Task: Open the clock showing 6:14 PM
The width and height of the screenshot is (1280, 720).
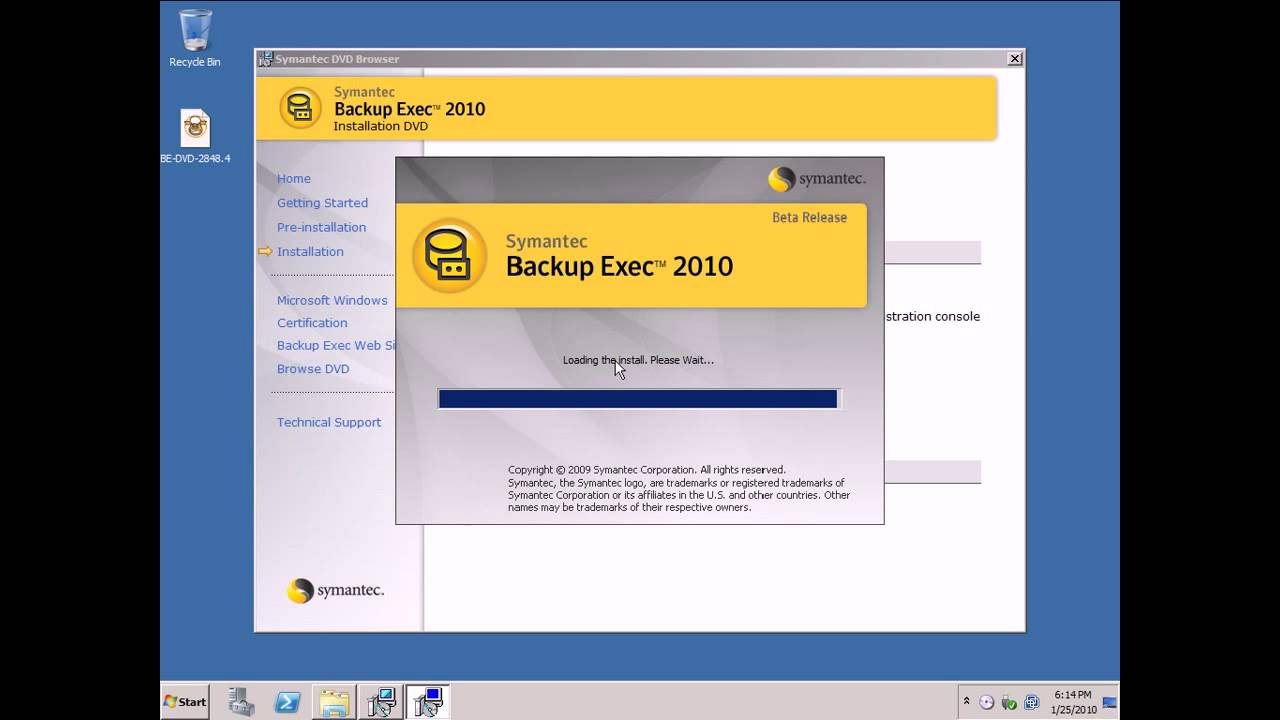Action: click(x=1073, y=702)
